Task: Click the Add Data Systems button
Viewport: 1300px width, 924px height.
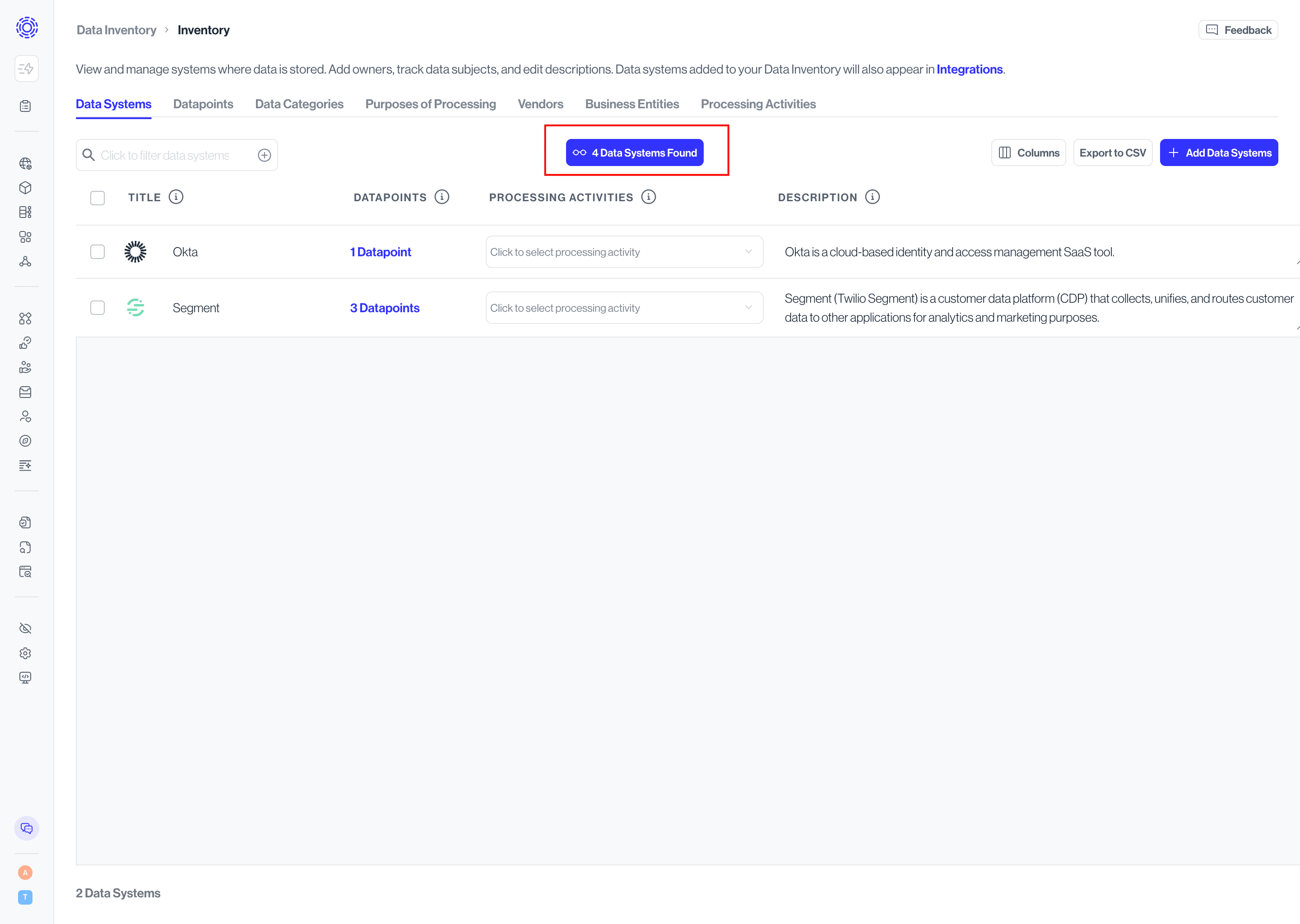Action: tap(1219, 153)
